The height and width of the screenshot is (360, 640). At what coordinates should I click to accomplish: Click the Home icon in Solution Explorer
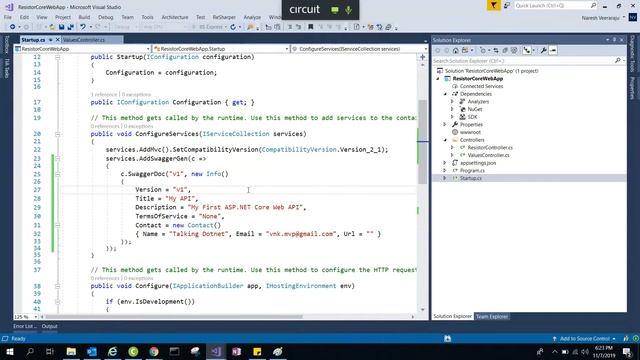coord(456,51)
